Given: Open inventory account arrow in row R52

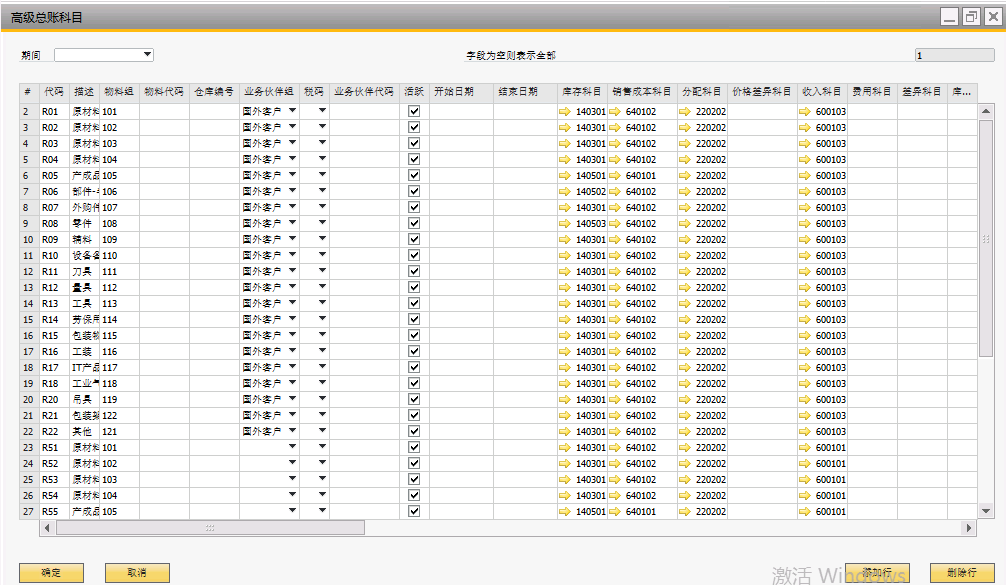Looking at the screenshot, I should [x=565, y=464].
